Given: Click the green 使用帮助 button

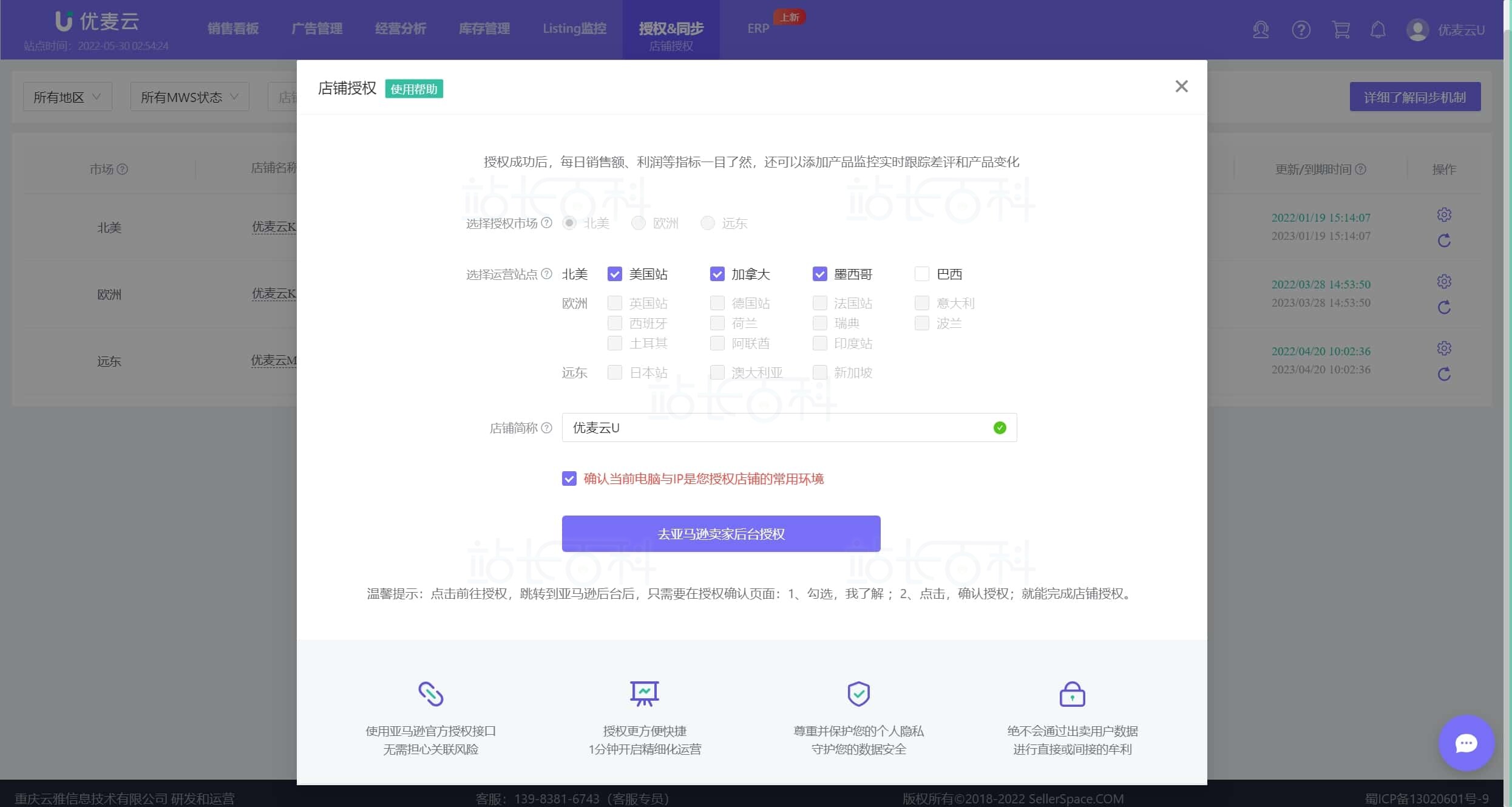Looking at the screenshot, I should [x=414, y=89].
